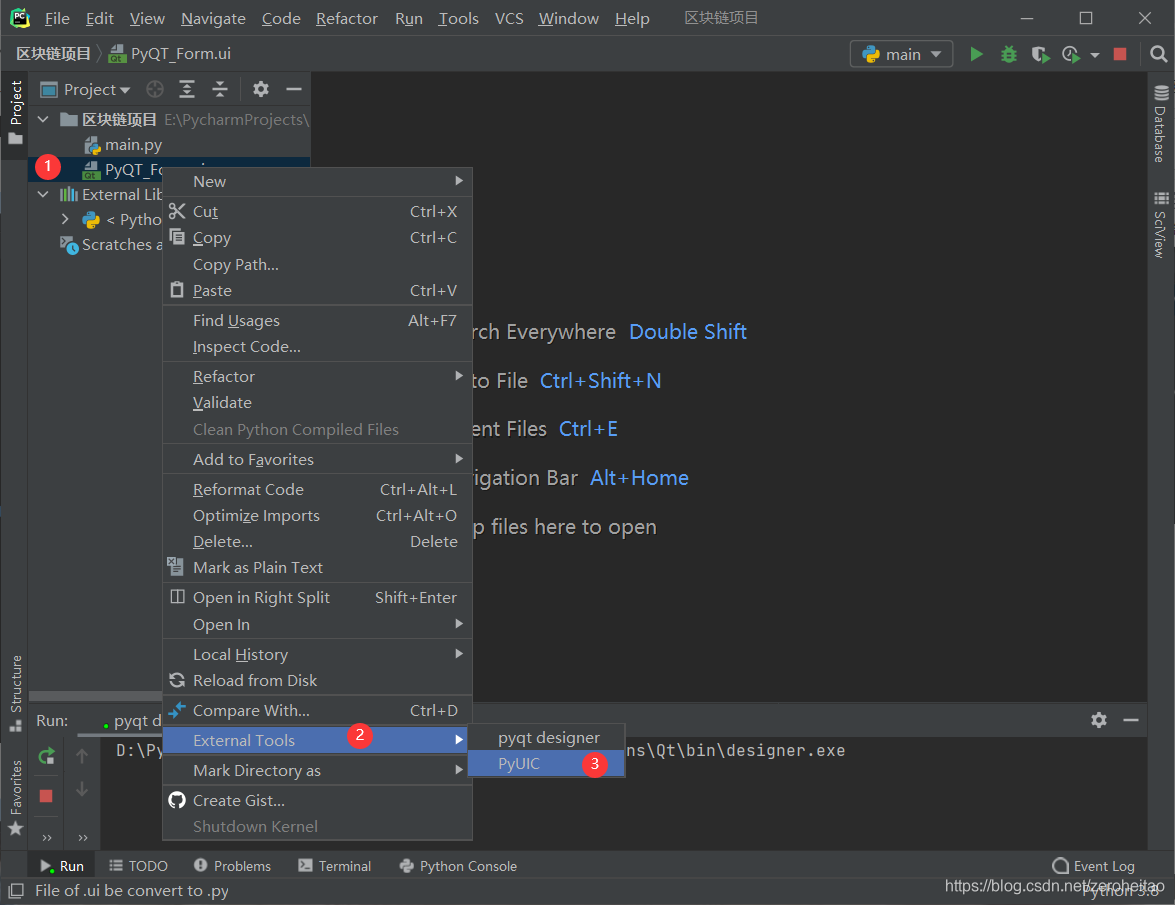Open the Structure side panel

pos(16,693)
